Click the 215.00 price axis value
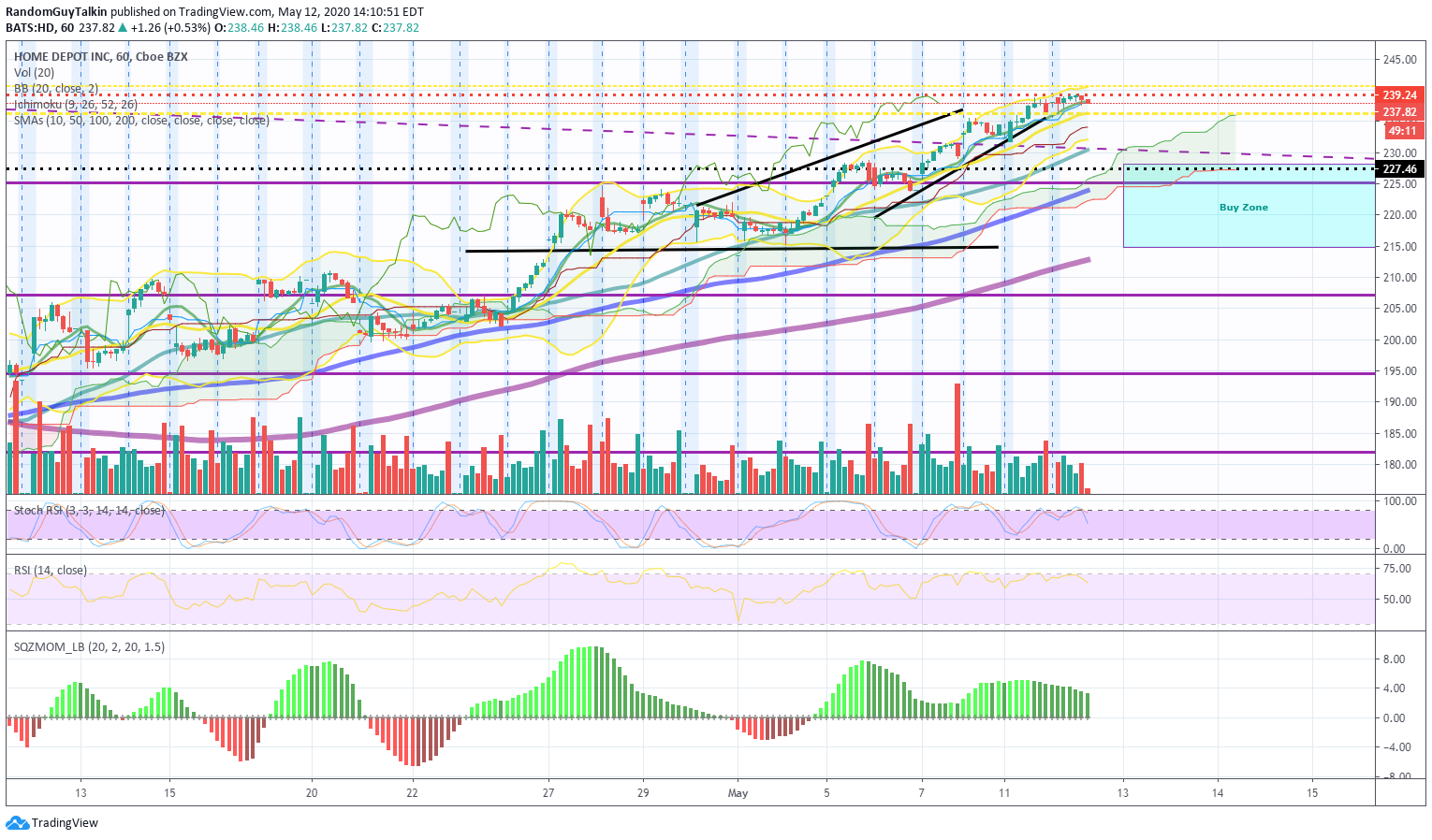This screenshot has width=1432, height=840. tap(1399, 247)
